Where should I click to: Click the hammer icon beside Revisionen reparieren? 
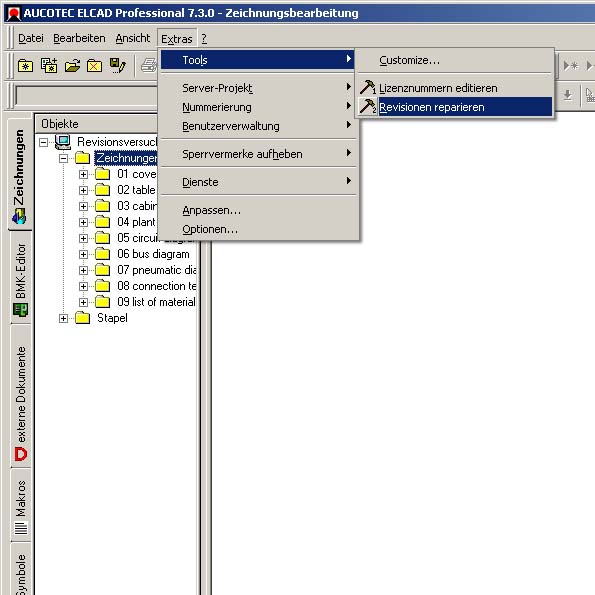[x=367, y=106]
